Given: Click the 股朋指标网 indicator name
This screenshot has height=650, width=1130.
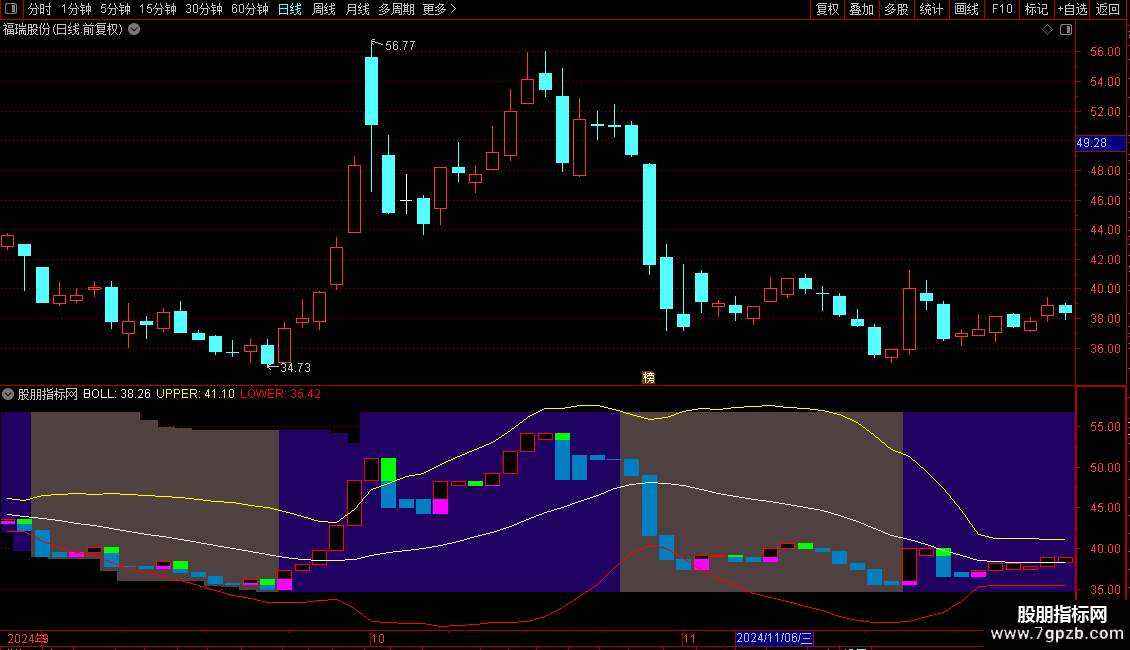Looking at the screenshot, I should point(48,394).
